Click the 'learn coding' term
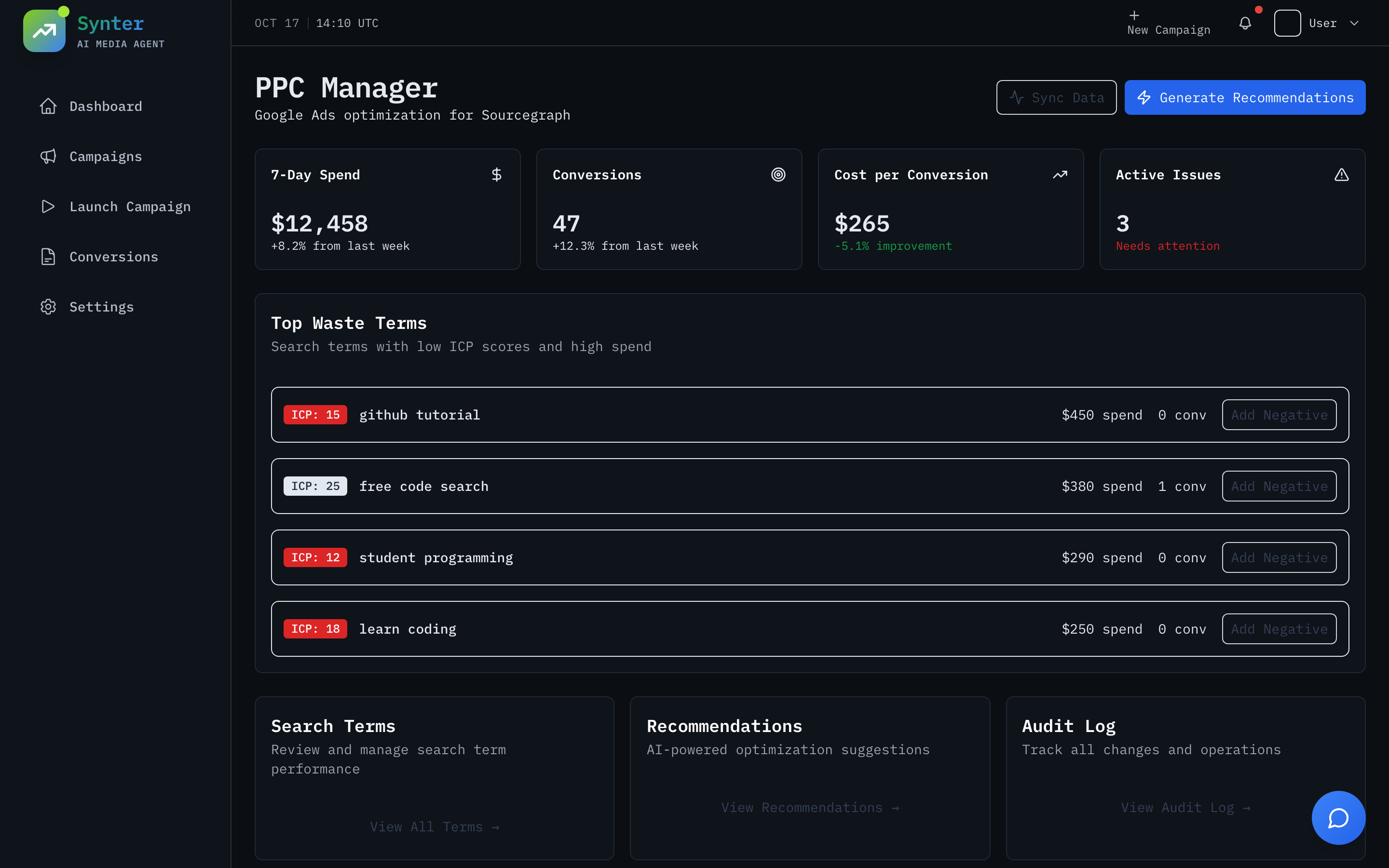 [x=408, y=629]
